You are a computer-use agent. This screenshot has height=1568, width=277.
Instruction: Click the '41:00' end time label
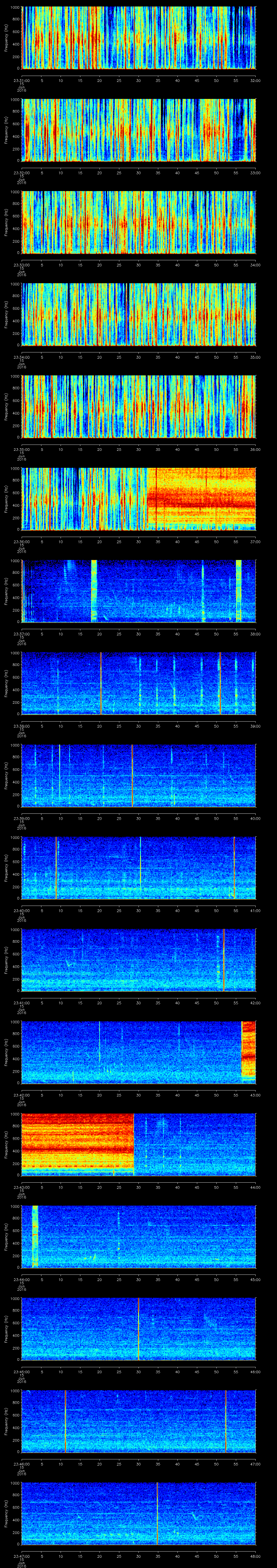255,910
